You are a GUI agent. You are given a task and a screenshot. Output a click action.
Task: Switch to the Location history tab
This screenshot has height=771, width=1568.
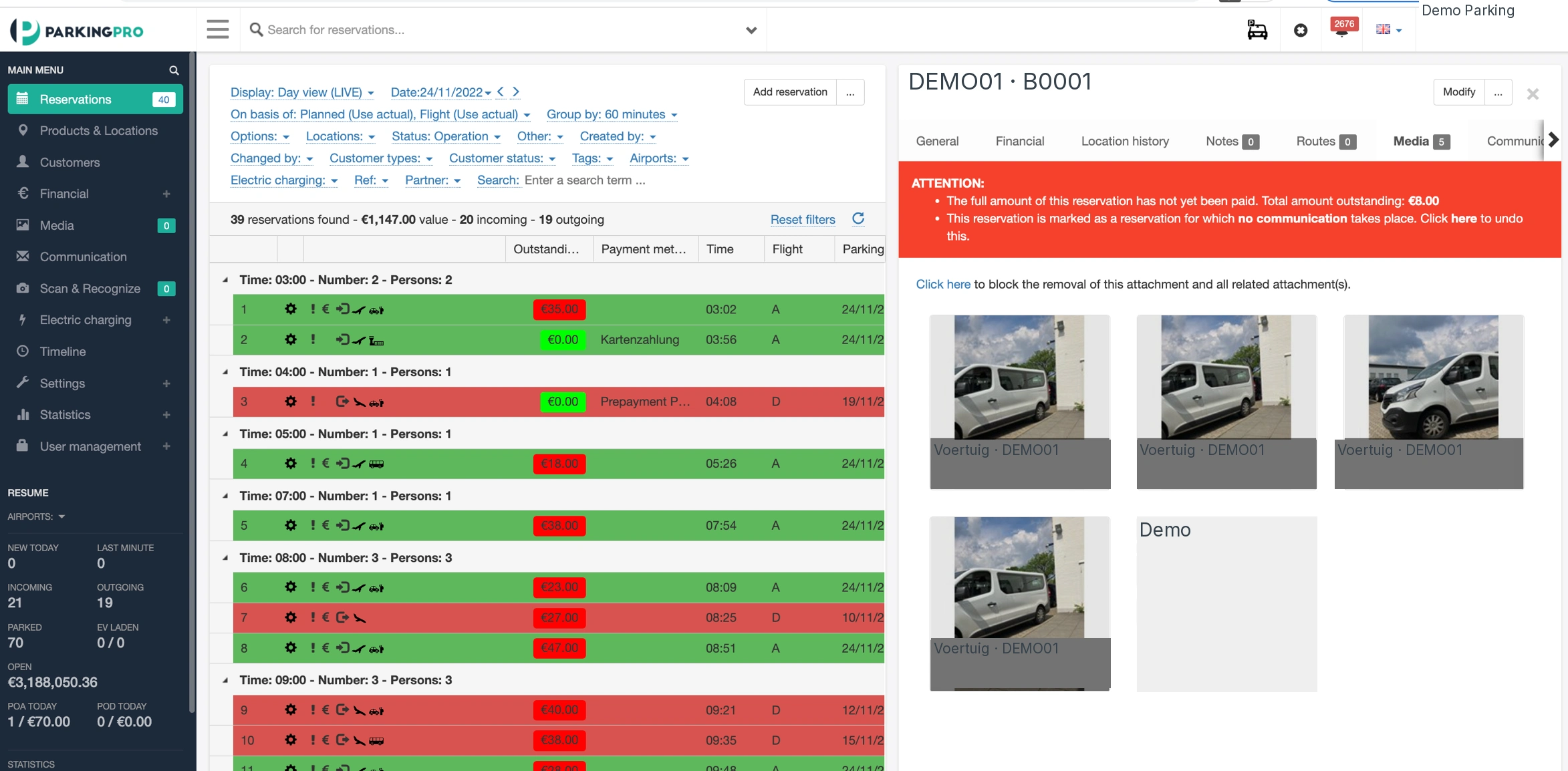(x=1125, y=141)
